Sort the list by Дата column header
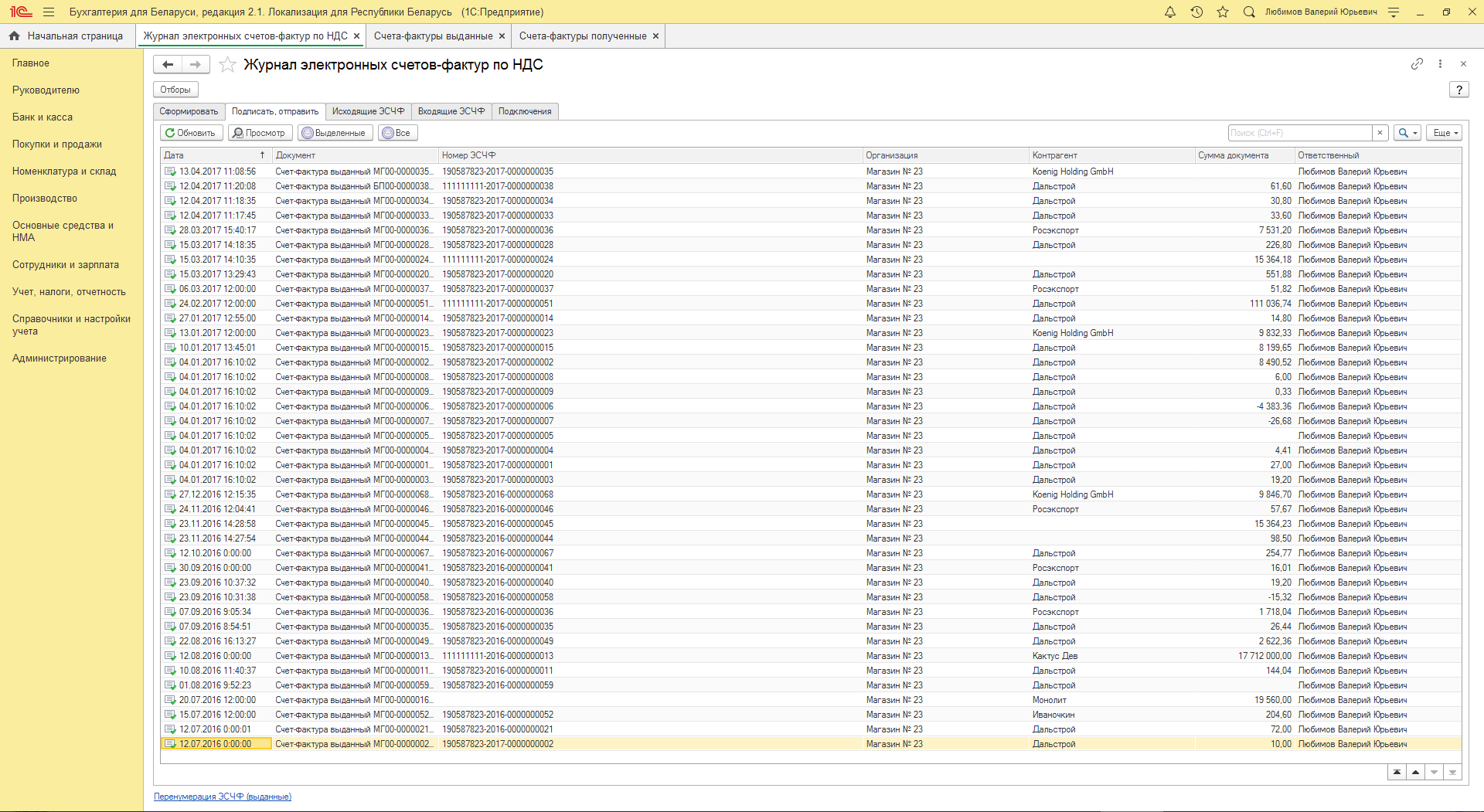The image size is (1484, 812). coord(209,155)
